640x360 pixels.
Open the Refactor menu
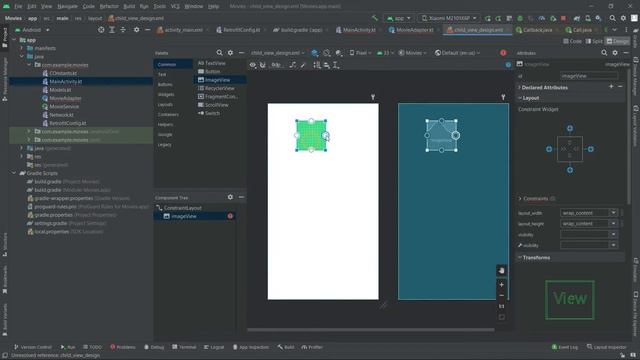tap(109, 6)
